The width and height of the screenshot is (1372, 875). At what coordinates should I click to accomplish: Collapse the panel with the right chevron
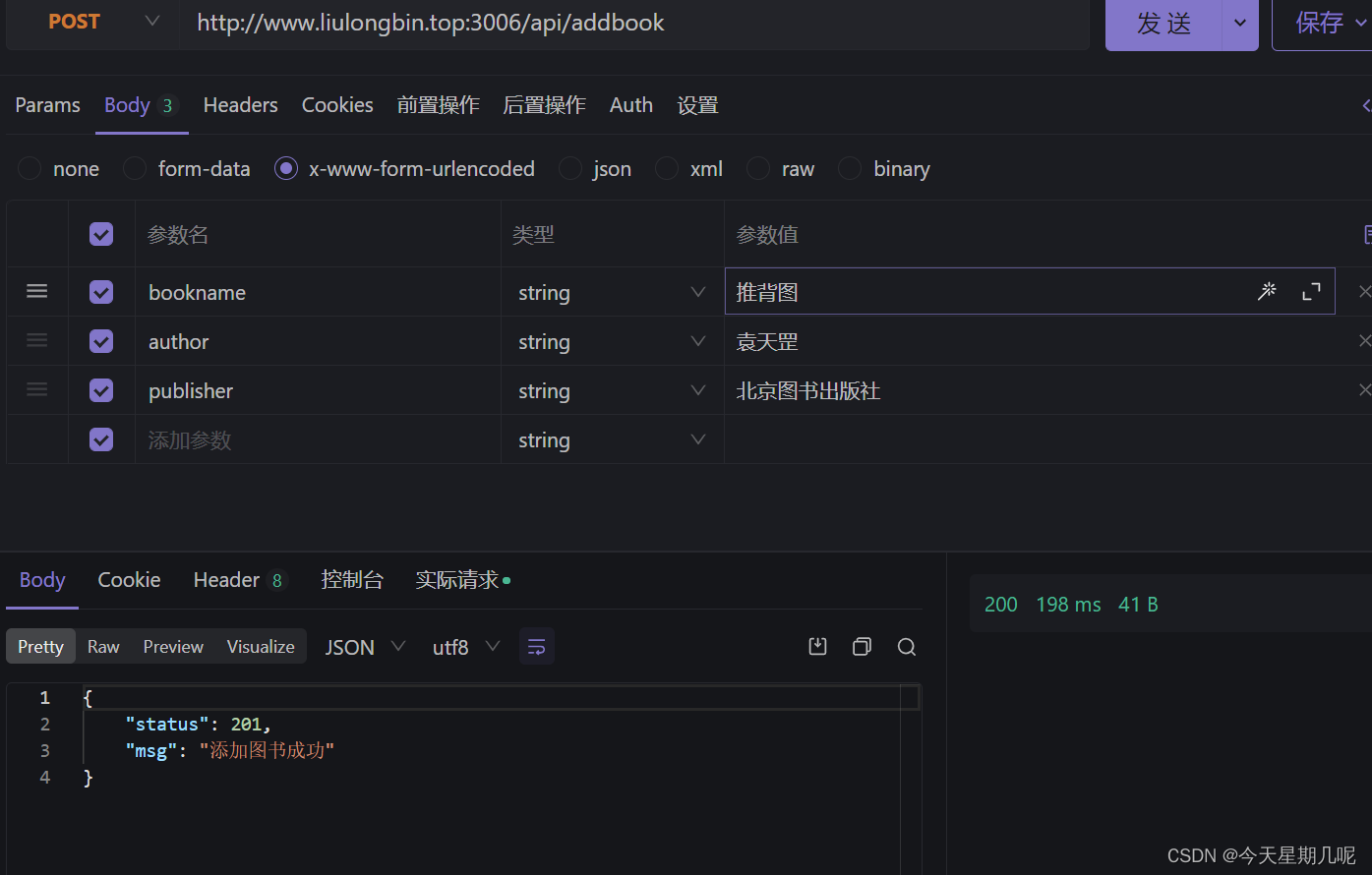point(1366,105)
